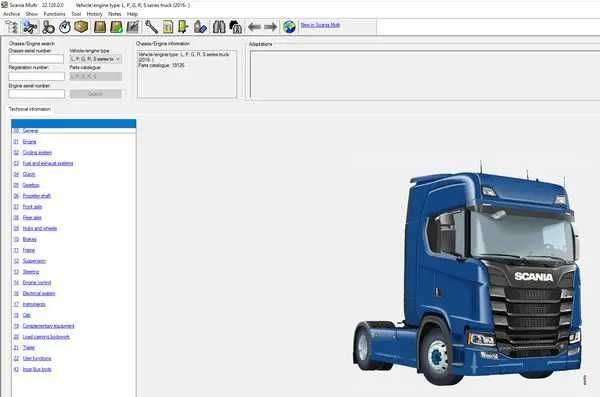Click the oil bottle toolbar icon
600x397 pixels.
pyautogui.click(x=200, y=27)
